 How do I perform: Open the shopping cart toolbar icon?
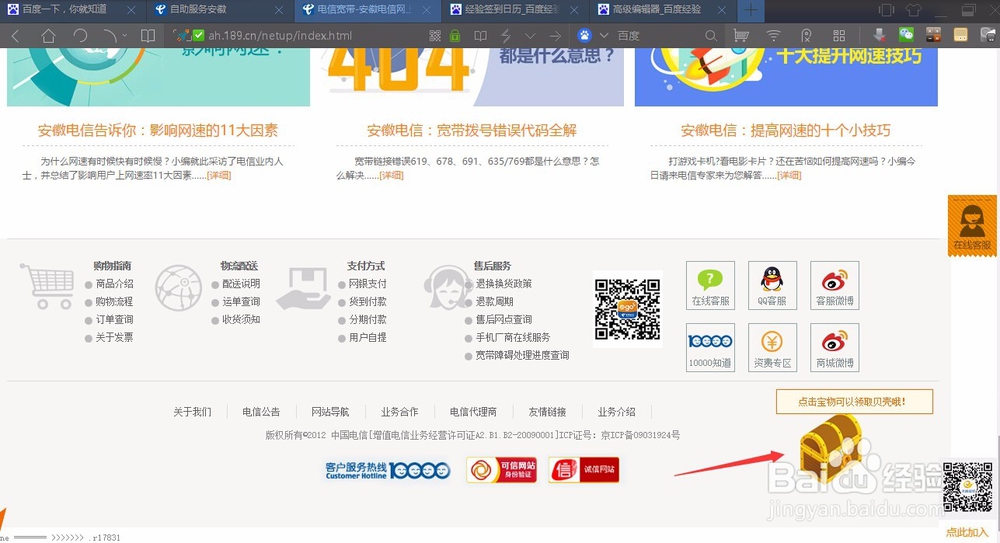click(740, 36)
